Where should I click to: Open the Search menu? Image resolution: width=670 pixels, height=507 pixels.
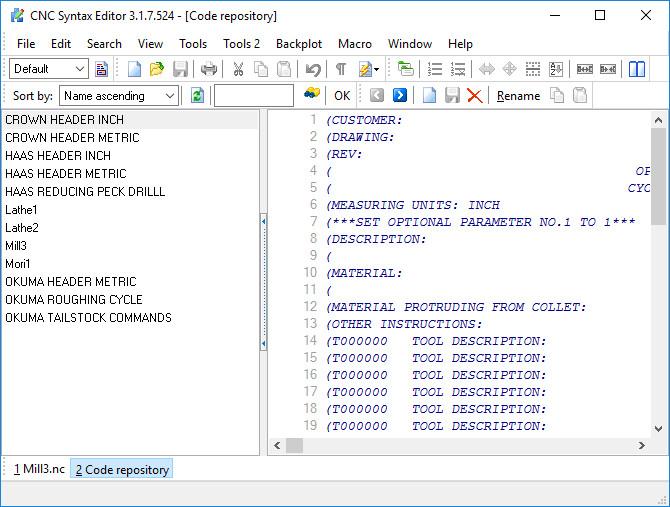[x=104, y=44]
